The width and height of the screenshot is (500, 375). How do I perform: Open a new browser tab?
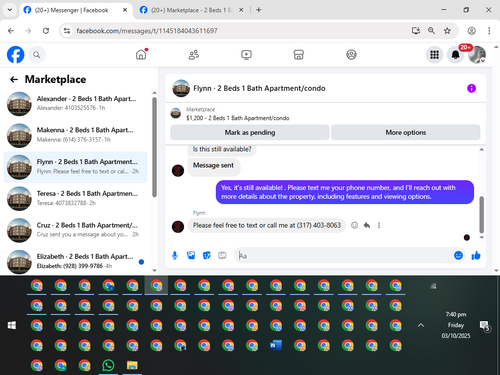tap(259, 10)
